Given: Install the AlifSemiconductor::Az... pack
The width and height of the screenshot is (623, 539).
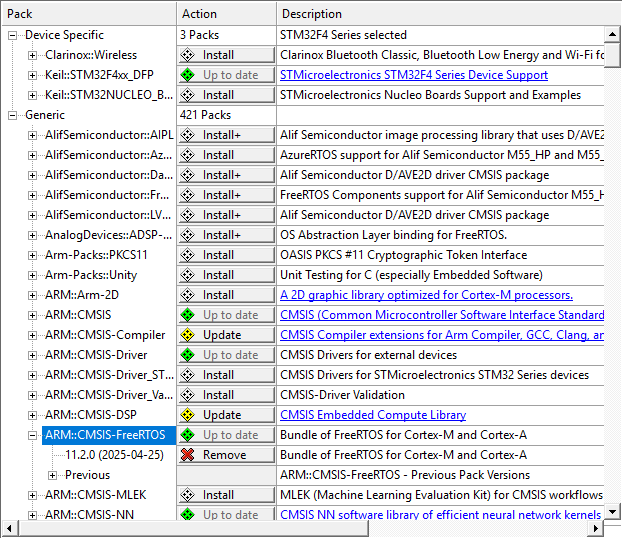Looking at the screenshot, I should coord(226,155).
